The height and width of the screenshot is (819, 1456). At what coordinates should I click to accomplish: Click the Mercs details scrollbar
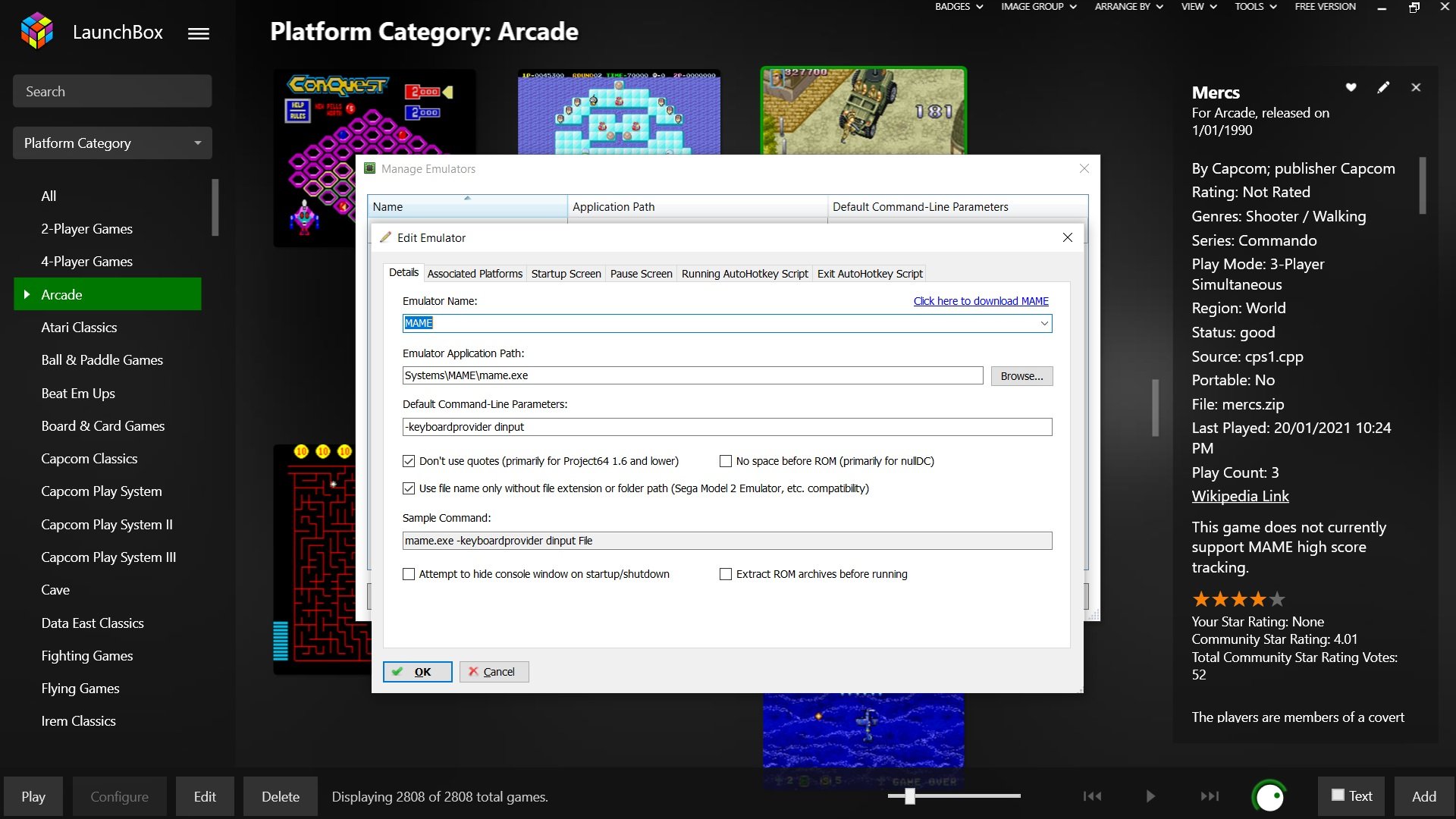1423,186
